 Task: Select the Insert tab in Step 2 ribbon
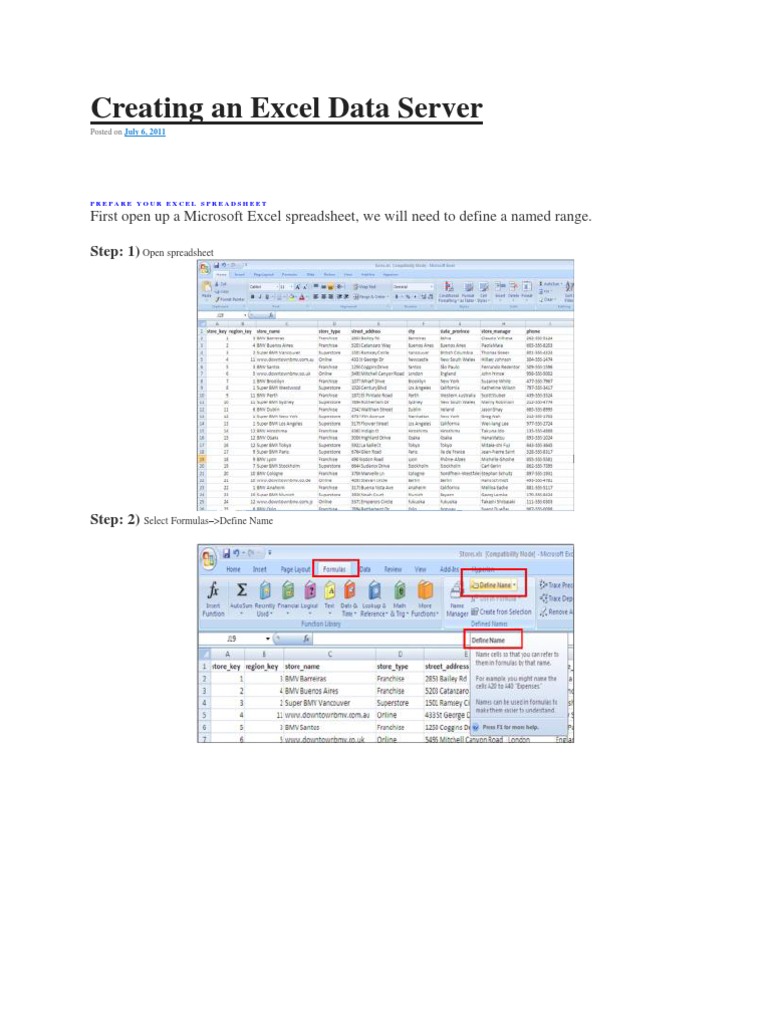[260, 569]
